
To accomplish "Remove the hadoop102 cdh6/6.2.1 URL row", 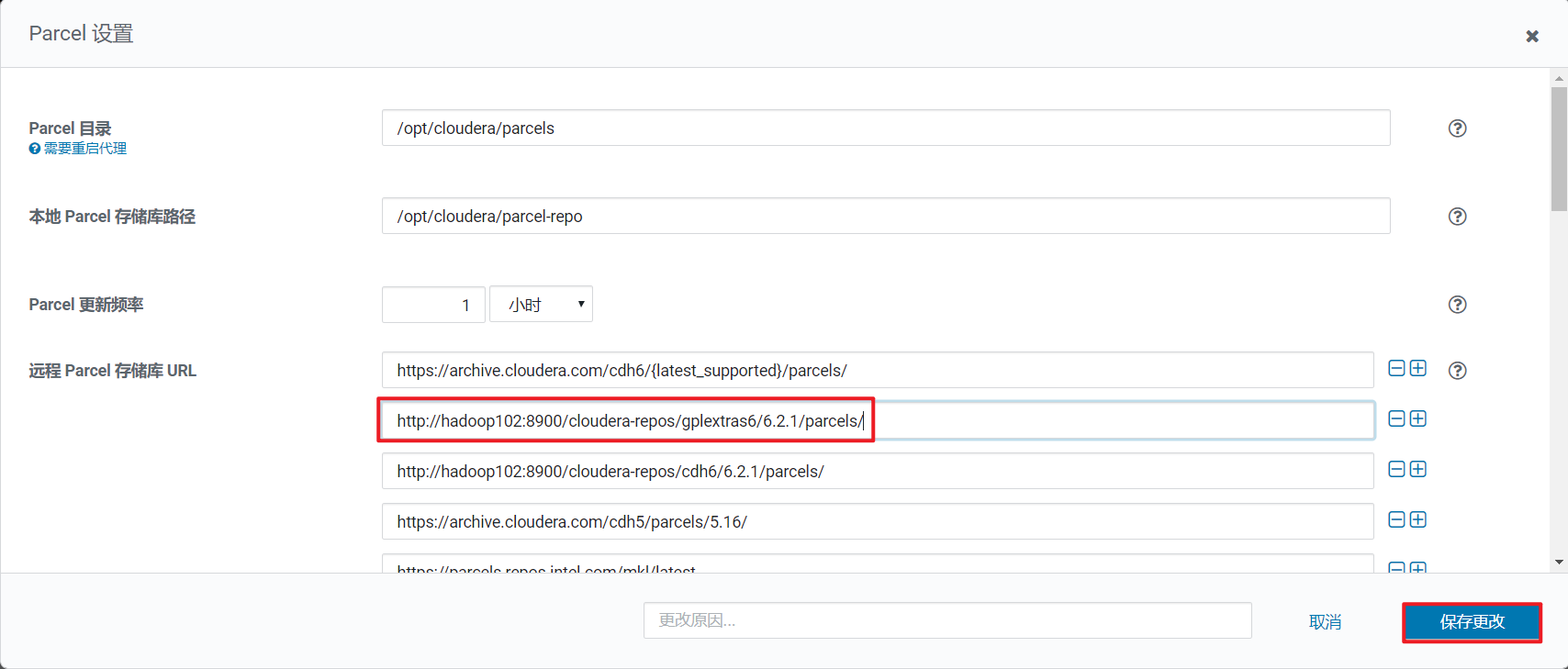I will tap(1396, 469).
